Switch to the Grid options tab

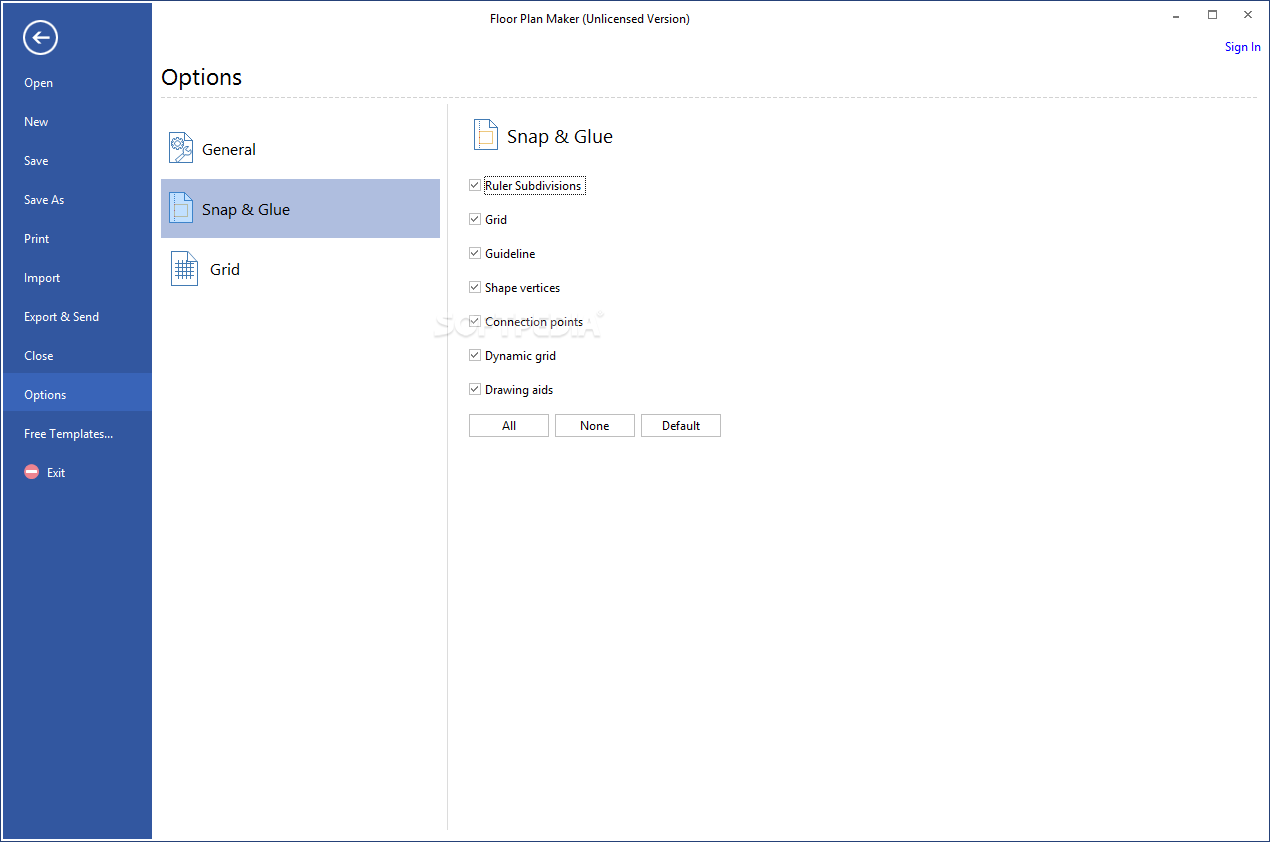300,269
